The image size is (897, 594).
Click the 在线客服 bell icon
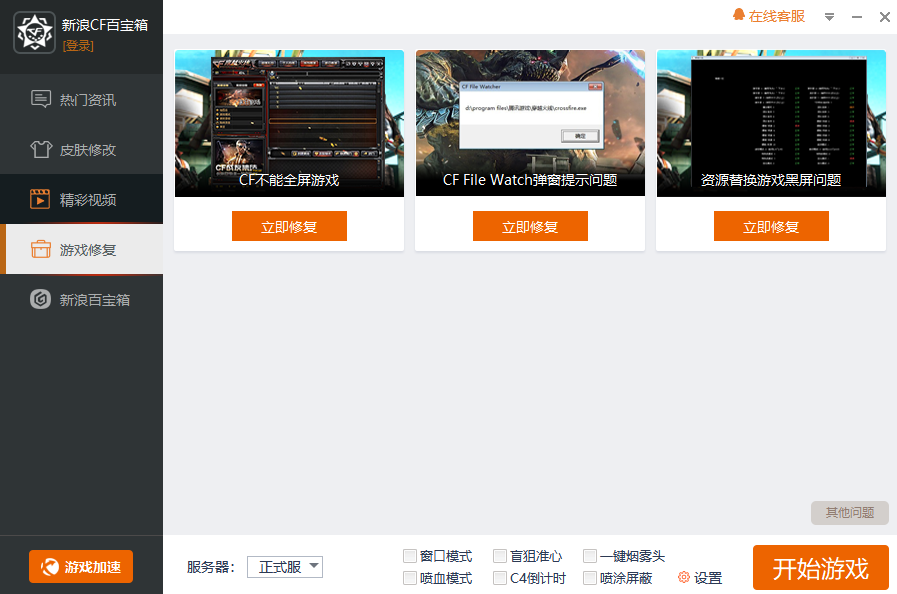tap(739, 16)
